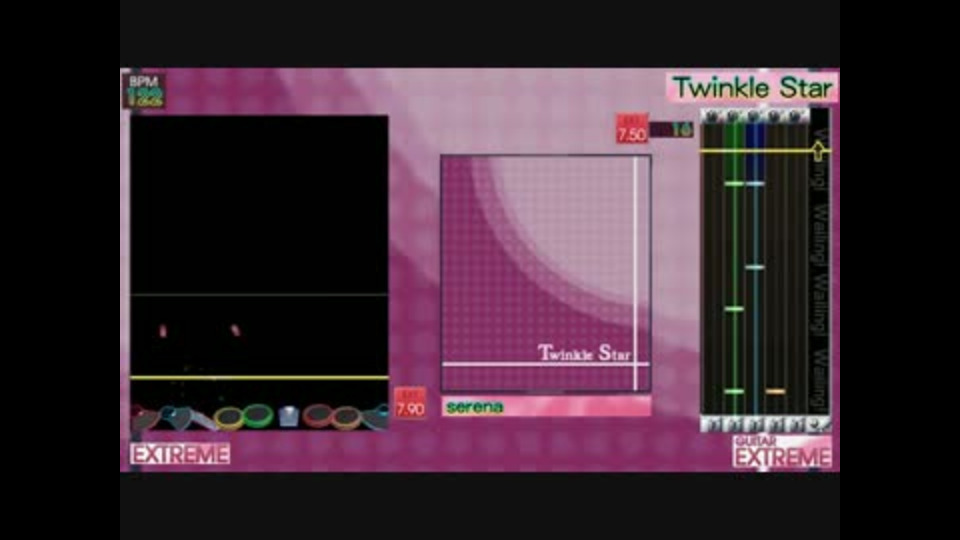Hit the orange-rimmed drum pad
This screenshot has height=540, width=960.
point(347,418)
